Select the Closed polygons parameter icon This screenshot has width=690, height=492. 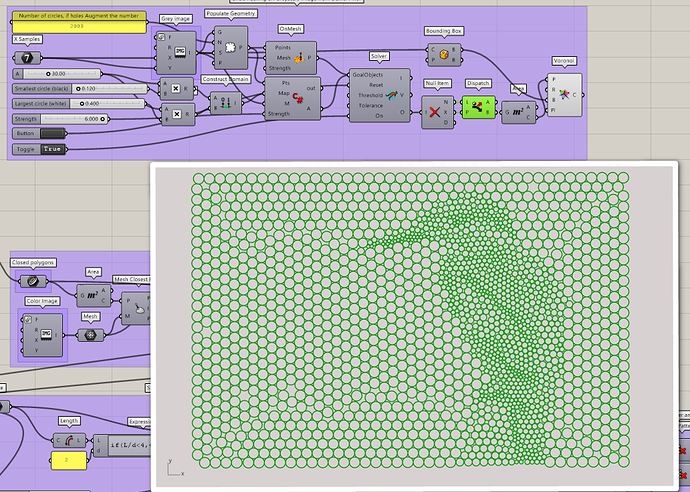click(x=33, y=281)
